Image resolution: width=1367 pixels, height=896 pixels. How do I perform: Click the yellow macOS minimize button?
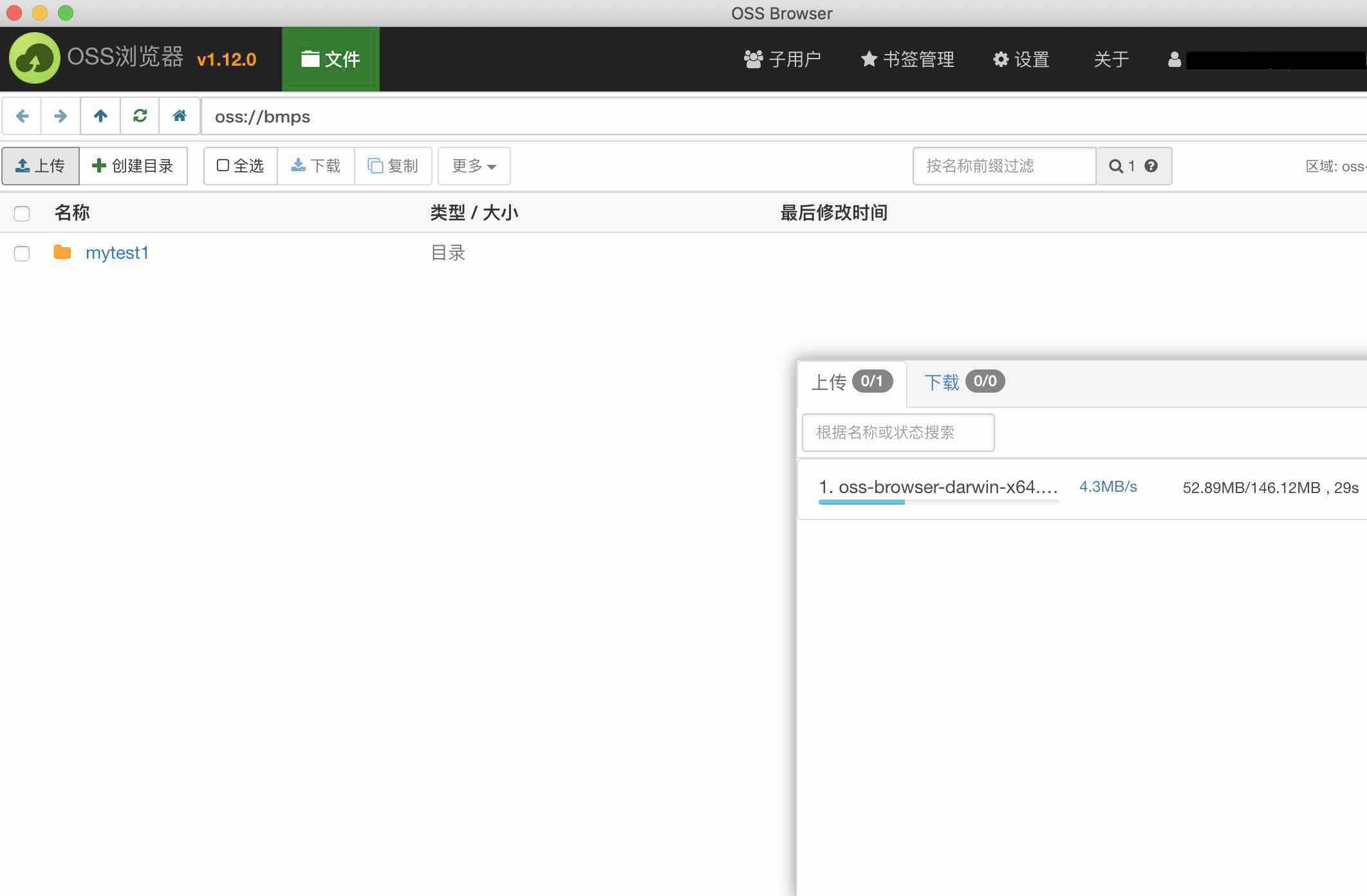[40, 13]
